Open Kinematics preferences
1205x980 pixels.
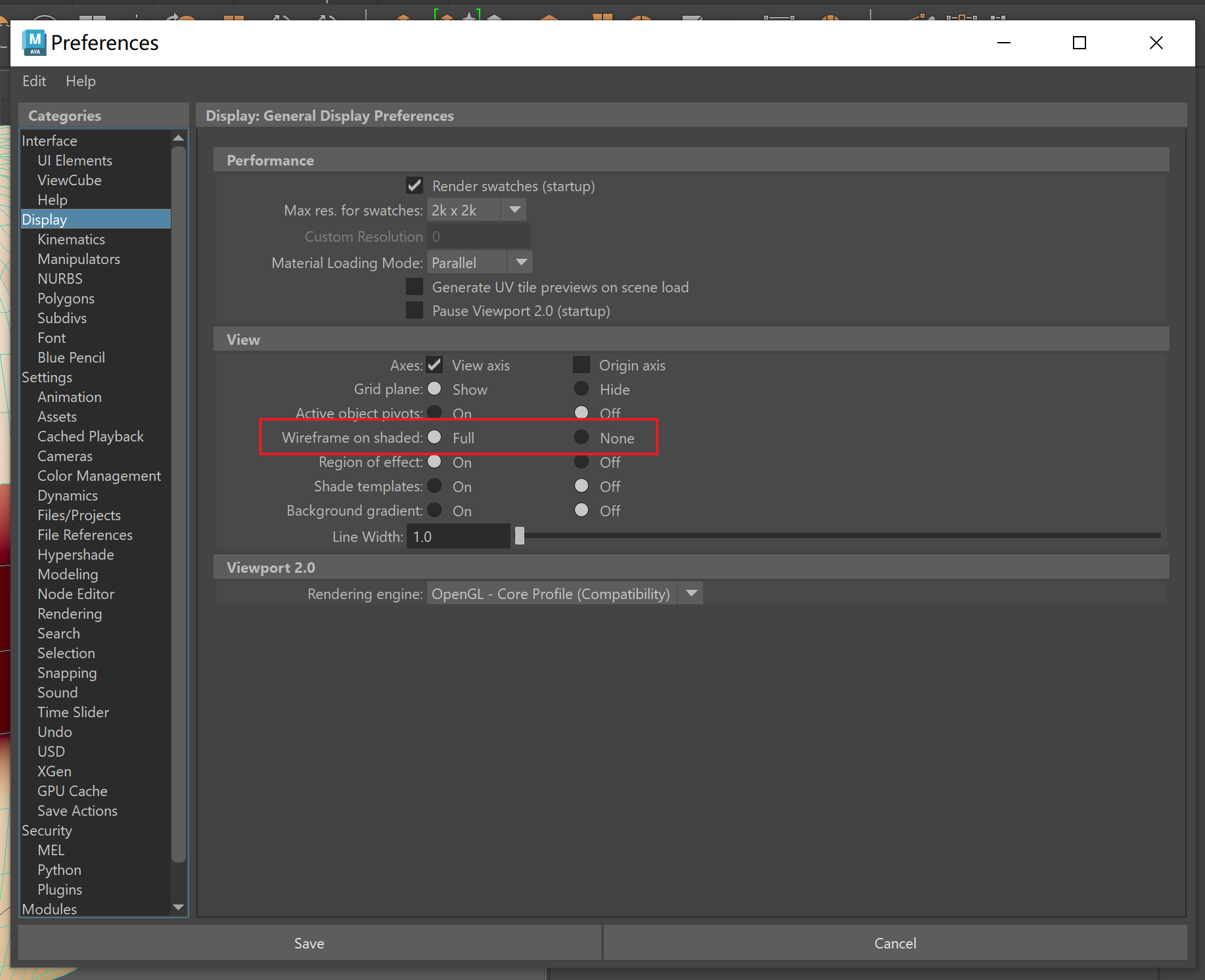click(71, 239)
